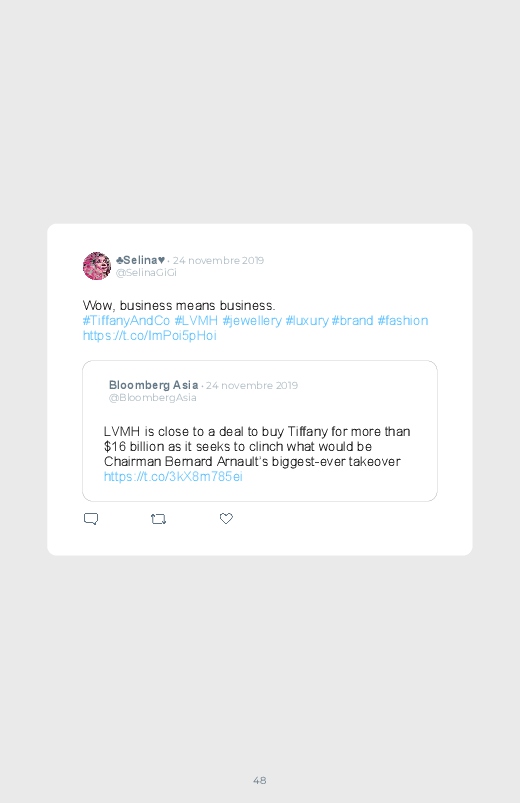This screenshot has width=520, height=803.
Task: Click the @SelinaGiGi handle
Action: point(146,272)
